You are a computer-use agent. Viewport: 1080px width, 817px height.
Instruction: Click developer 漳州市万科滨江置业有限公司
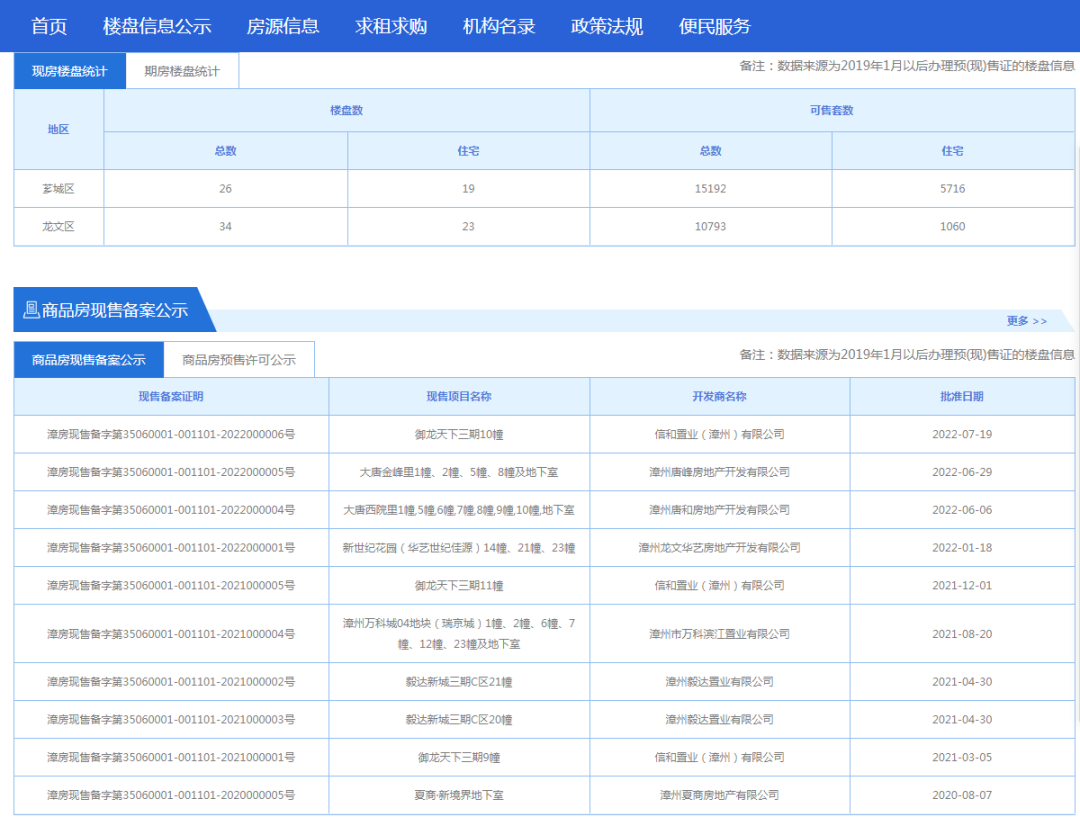(x=719, y=634)
